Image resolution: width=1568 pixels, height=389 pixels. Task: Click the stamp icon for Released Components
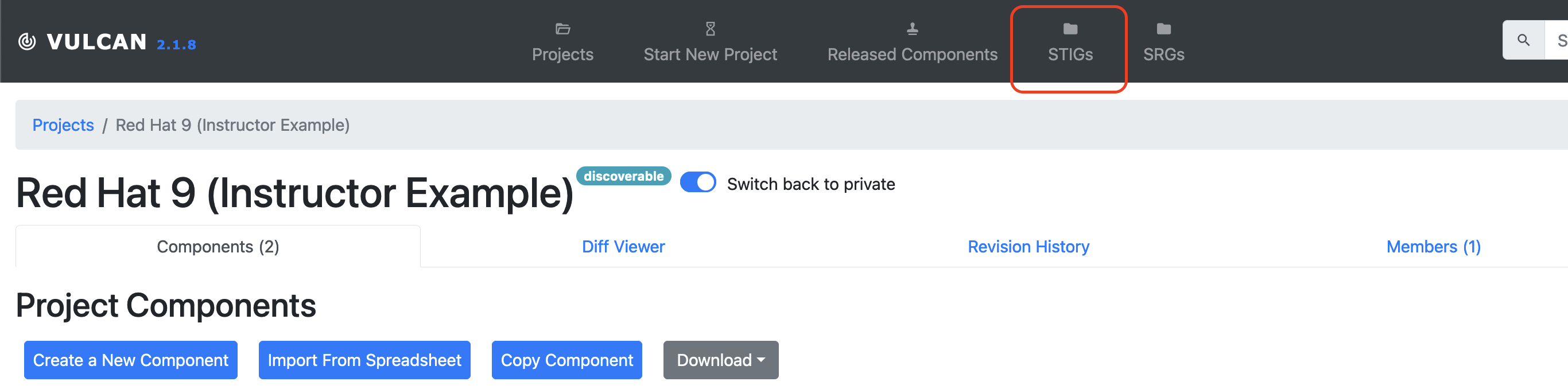click(x=912, y=29)
